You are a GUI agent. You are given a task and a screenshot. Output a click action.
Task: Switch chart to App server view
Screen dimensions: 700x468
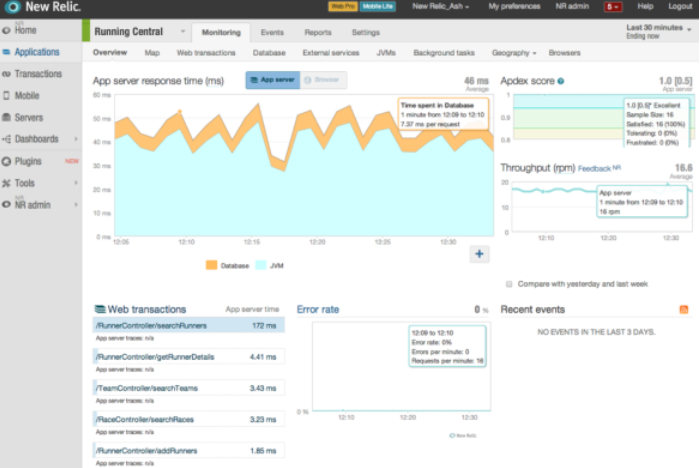[273, 80]
